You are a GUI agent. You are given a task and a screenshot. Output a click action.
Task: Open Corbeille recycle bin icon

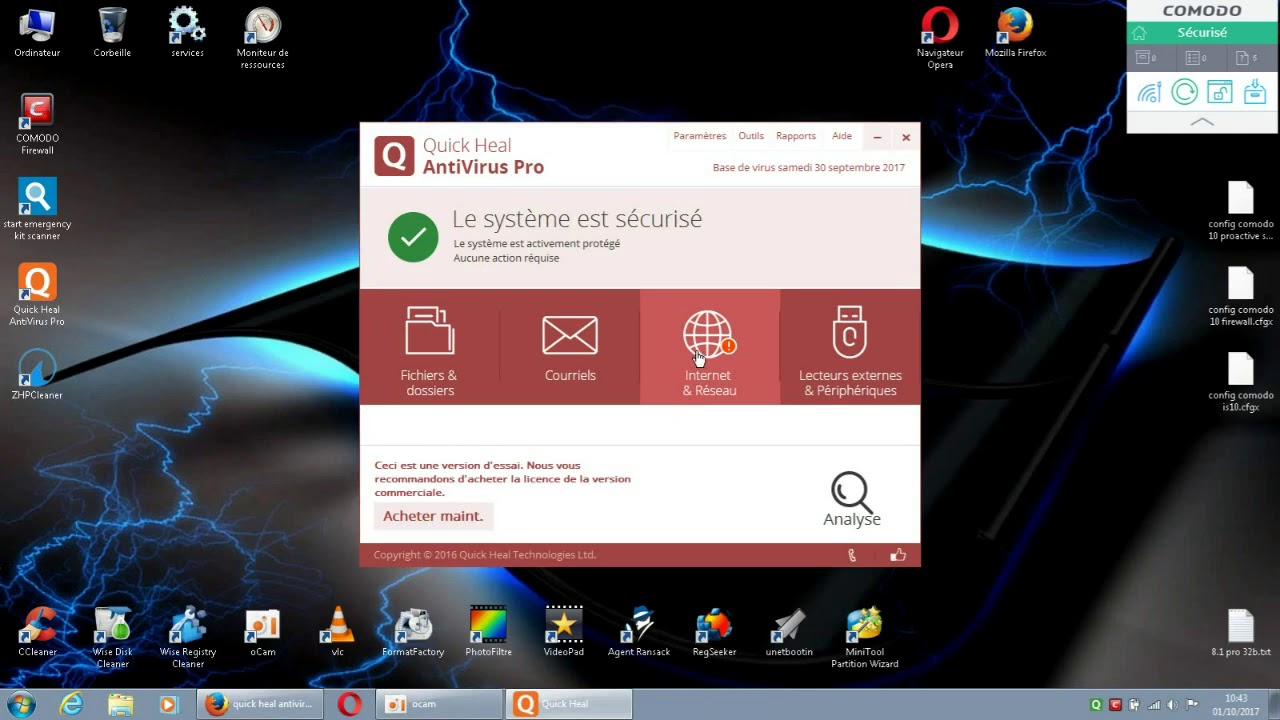click(x=112, y=33)
